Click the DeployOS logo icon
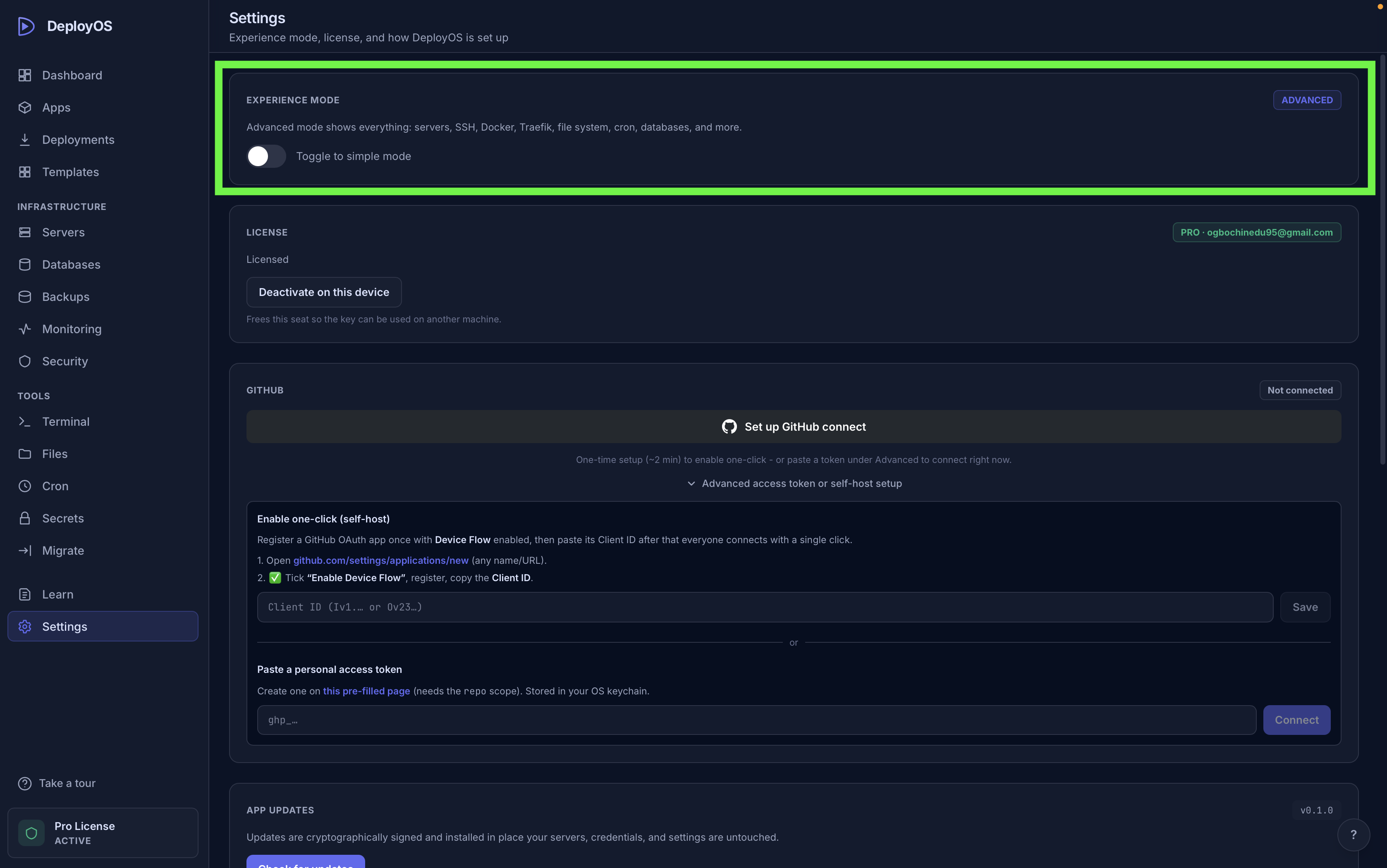Image resolution: width=1387 pixels, height=868 pixels. [26, 26]
